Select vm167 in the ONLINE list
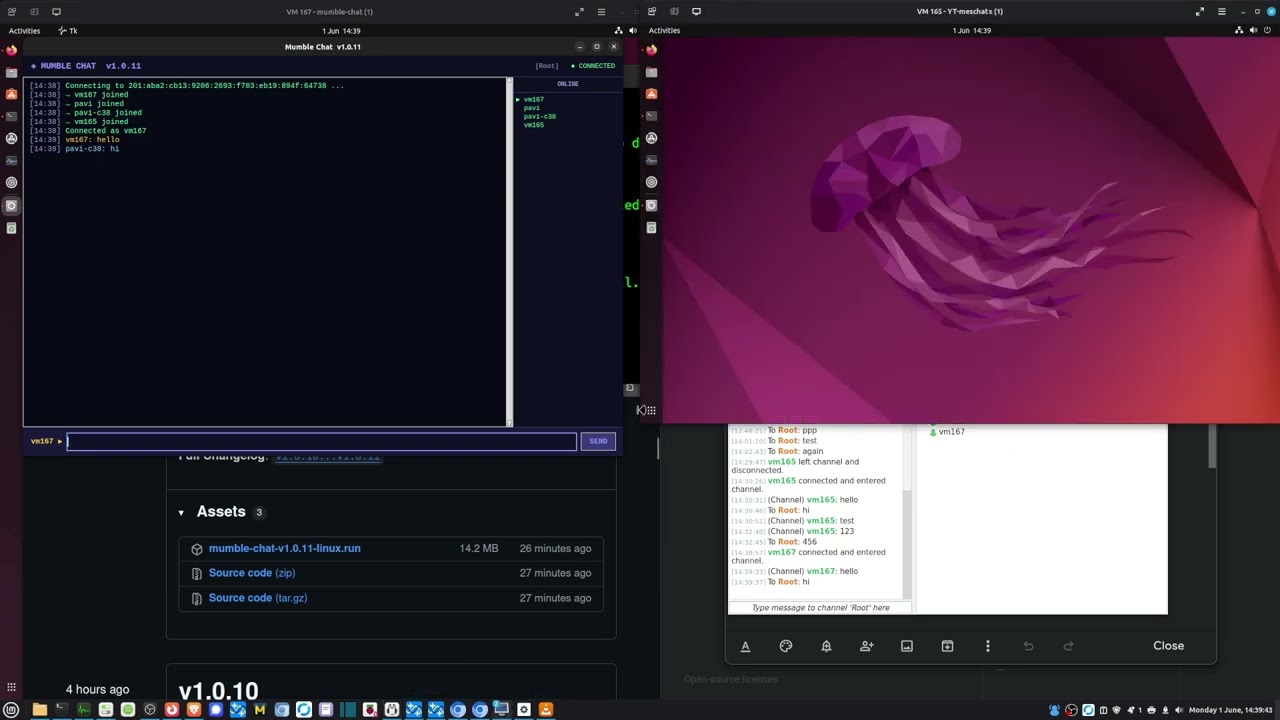The height and width of the screenshot is (720, 1280). (x=534, y=100)
